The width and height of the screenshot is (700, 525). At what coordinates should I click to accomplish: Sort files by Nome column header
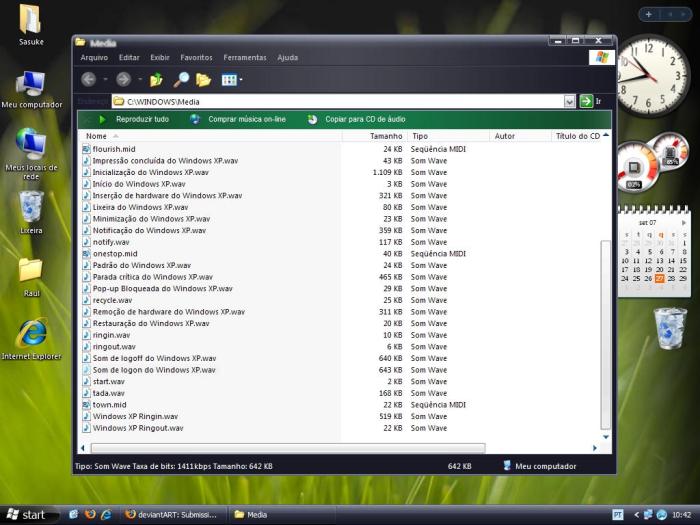pos(210,136)
